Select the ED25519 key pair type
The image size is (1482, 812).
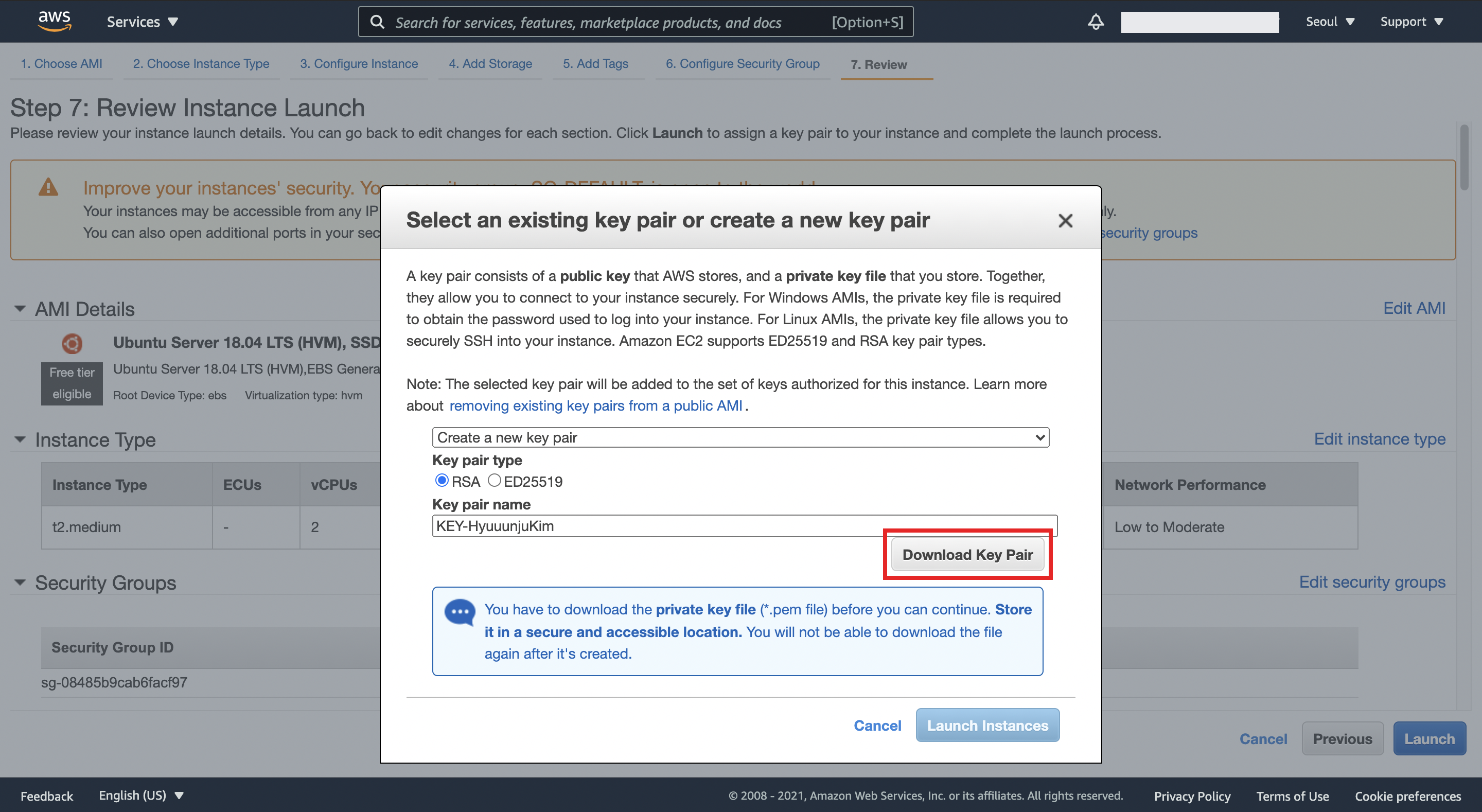pyautogui.click(x=494, y=481)
